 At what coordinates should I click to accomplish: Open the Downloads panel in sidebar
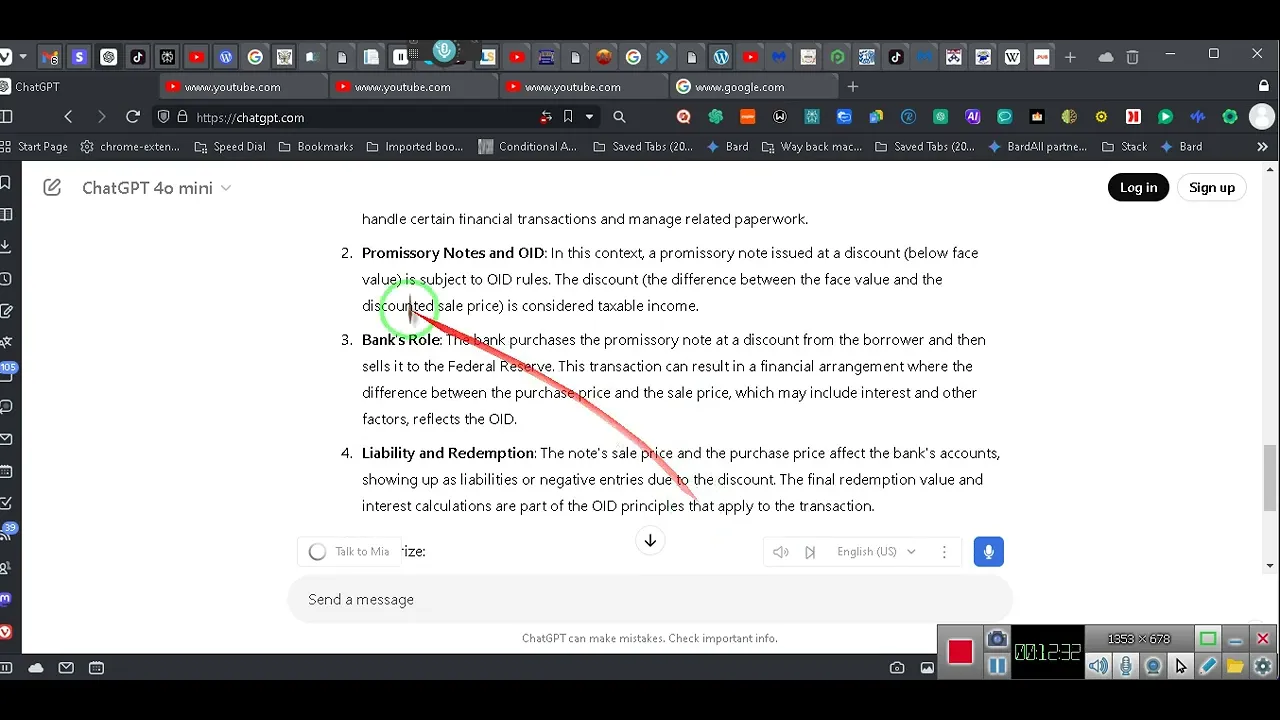point(6,246)
